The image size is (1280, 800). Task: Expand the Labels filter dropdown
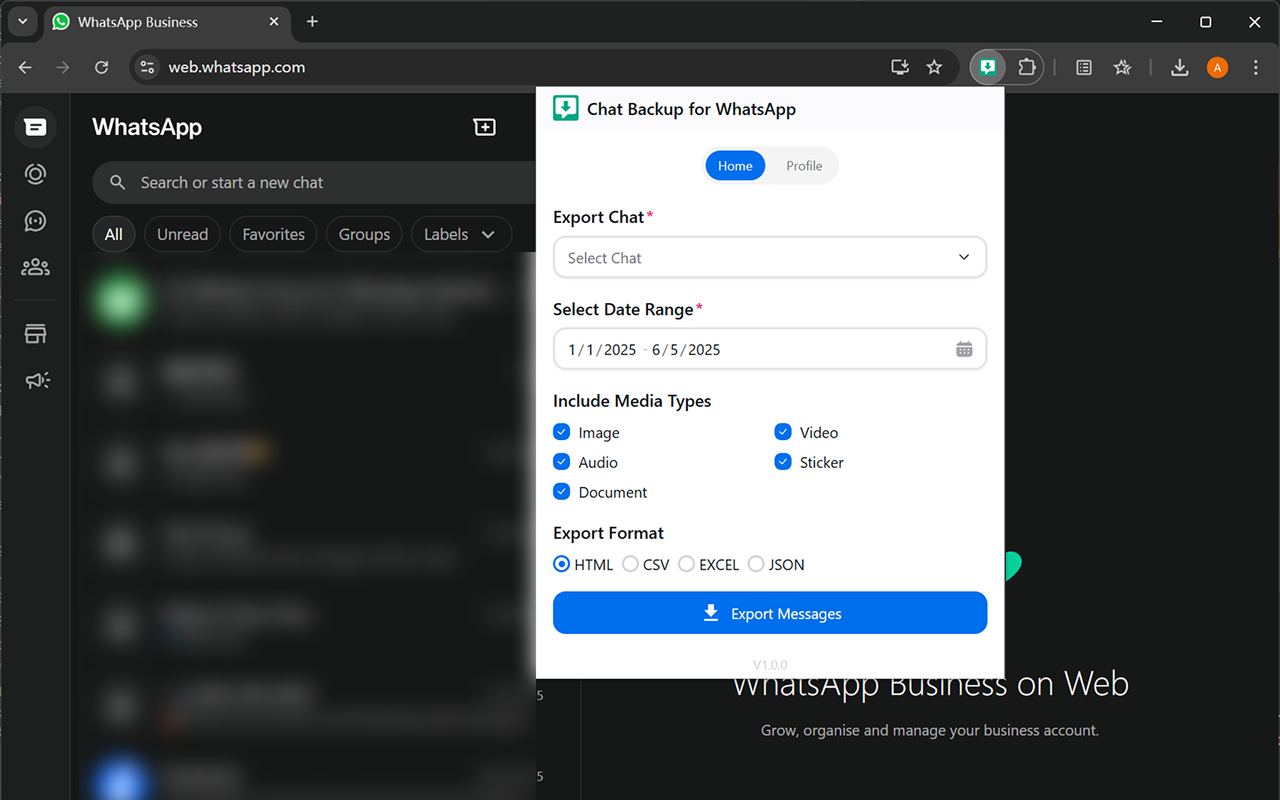click(x=461, y=234)
